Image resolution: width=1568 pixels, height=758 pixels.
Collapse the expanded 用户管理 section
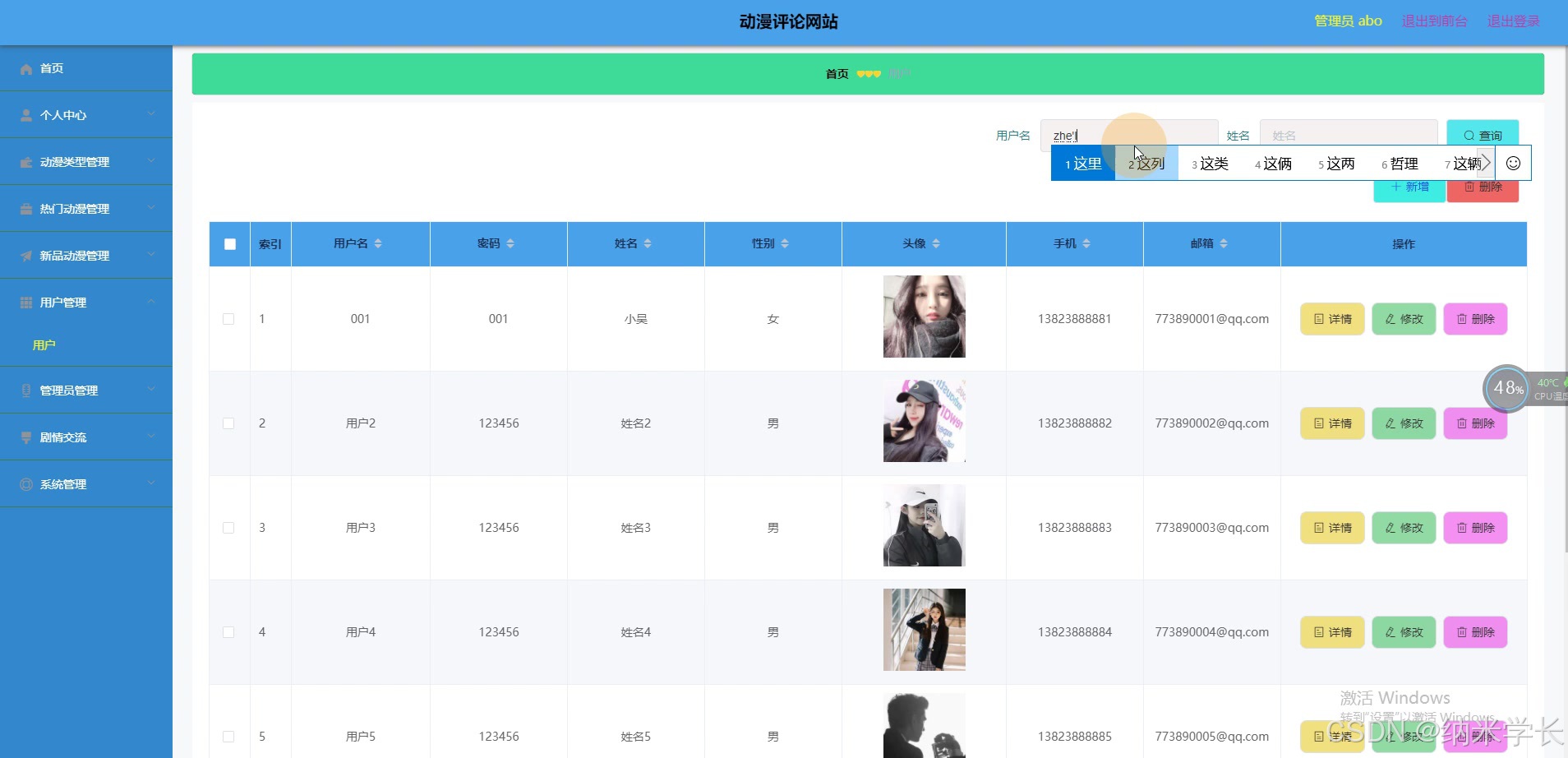(150, 302)
